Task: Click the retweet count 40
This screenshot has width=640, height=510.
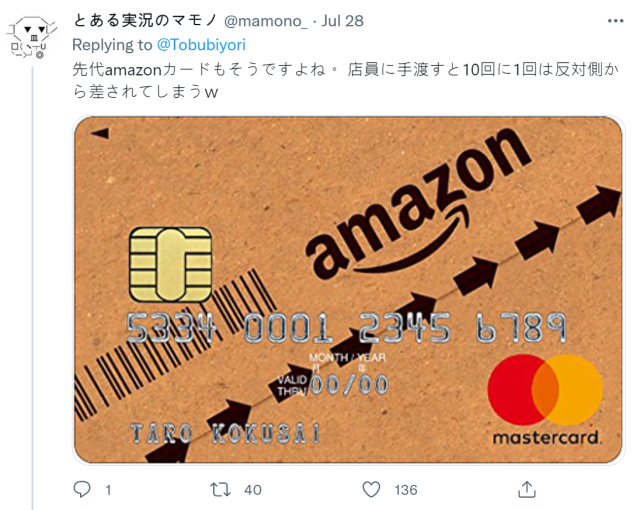Action: [253, 490]
